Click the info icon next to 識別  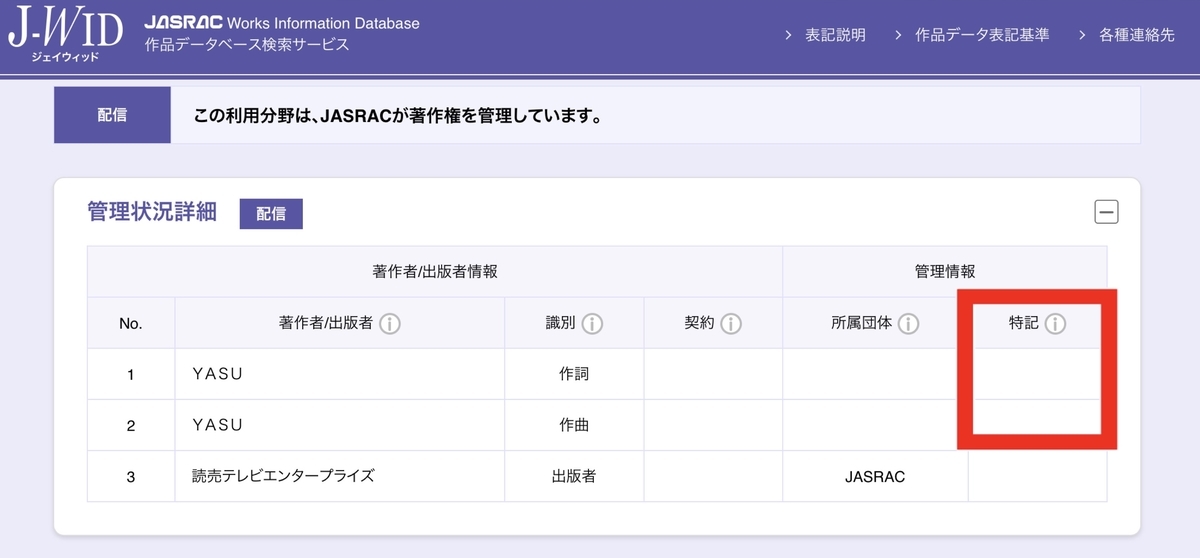pos(592,324)
